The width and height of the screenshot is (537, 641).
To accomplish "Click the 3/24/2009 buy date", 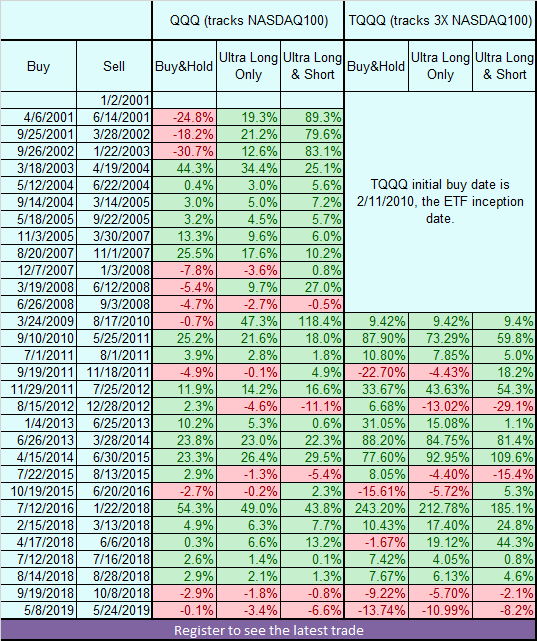I will tap(38, 321).
